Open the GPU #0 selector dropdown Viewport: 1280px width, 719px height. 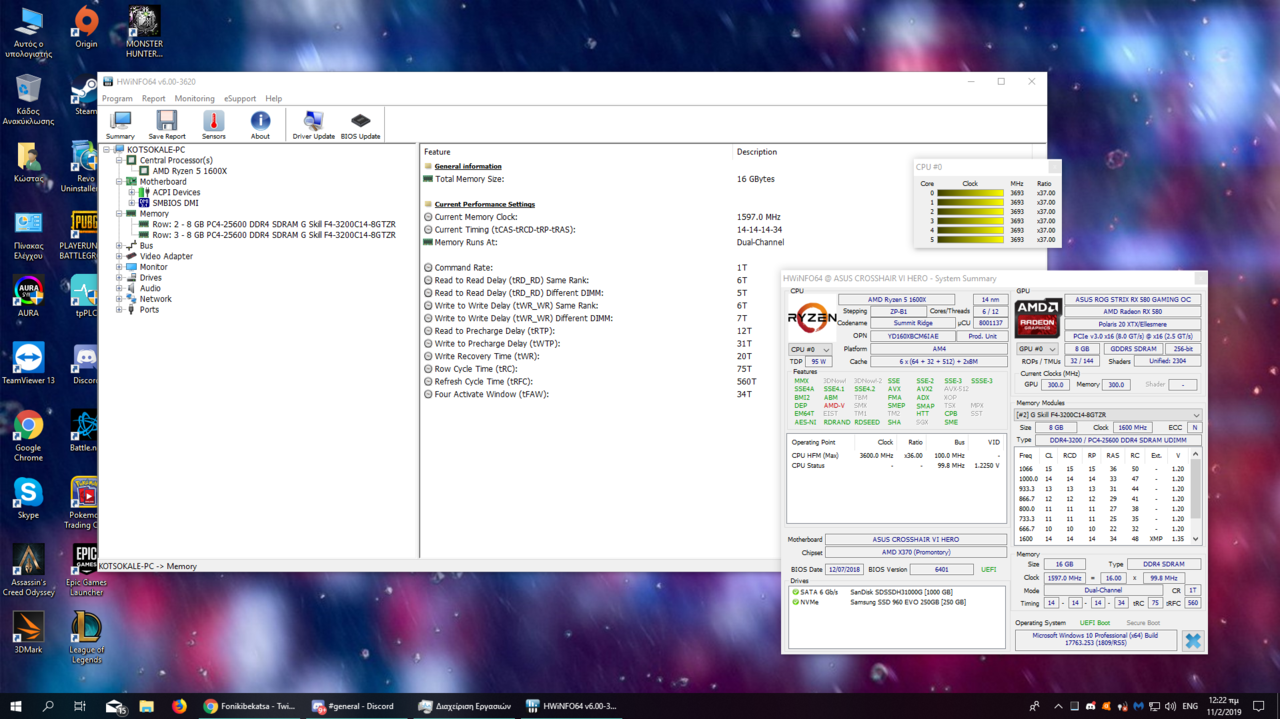point(1037,349)
